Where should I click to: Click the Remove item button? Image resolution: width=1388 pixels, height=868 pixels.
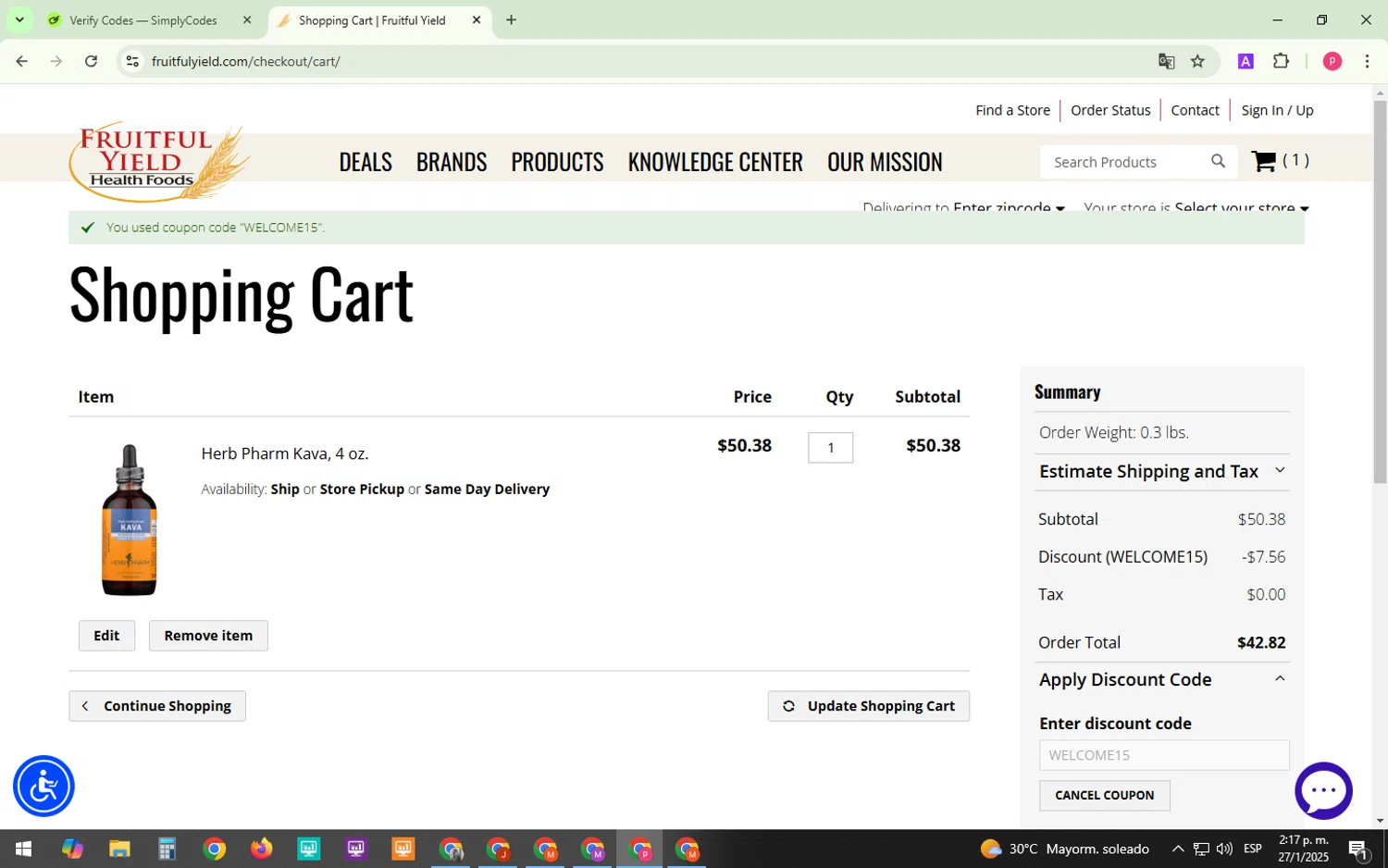tap(208, 636)
